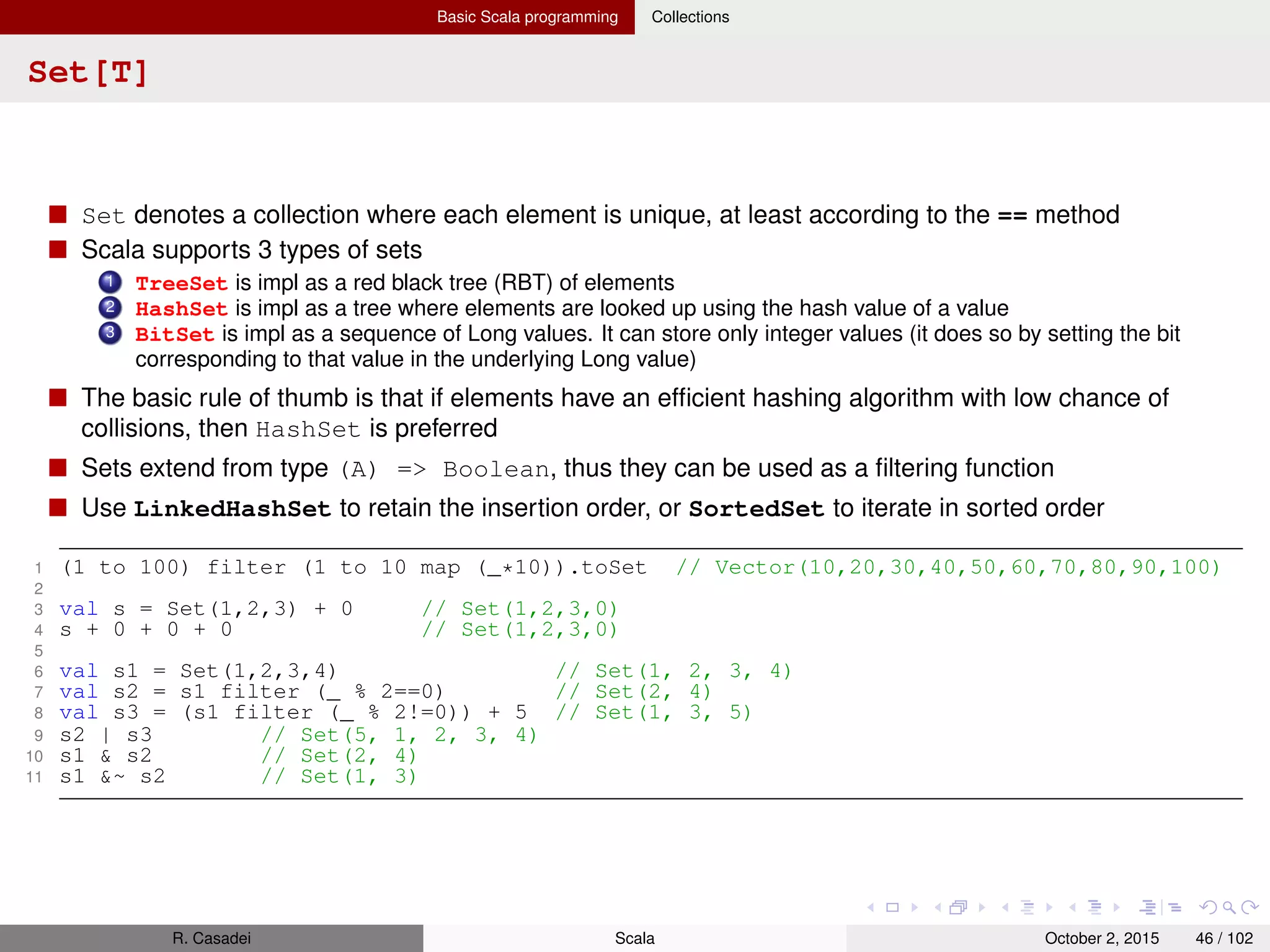
Task: Click the R. Casadei author footer
Action: [x=211, y=938]
